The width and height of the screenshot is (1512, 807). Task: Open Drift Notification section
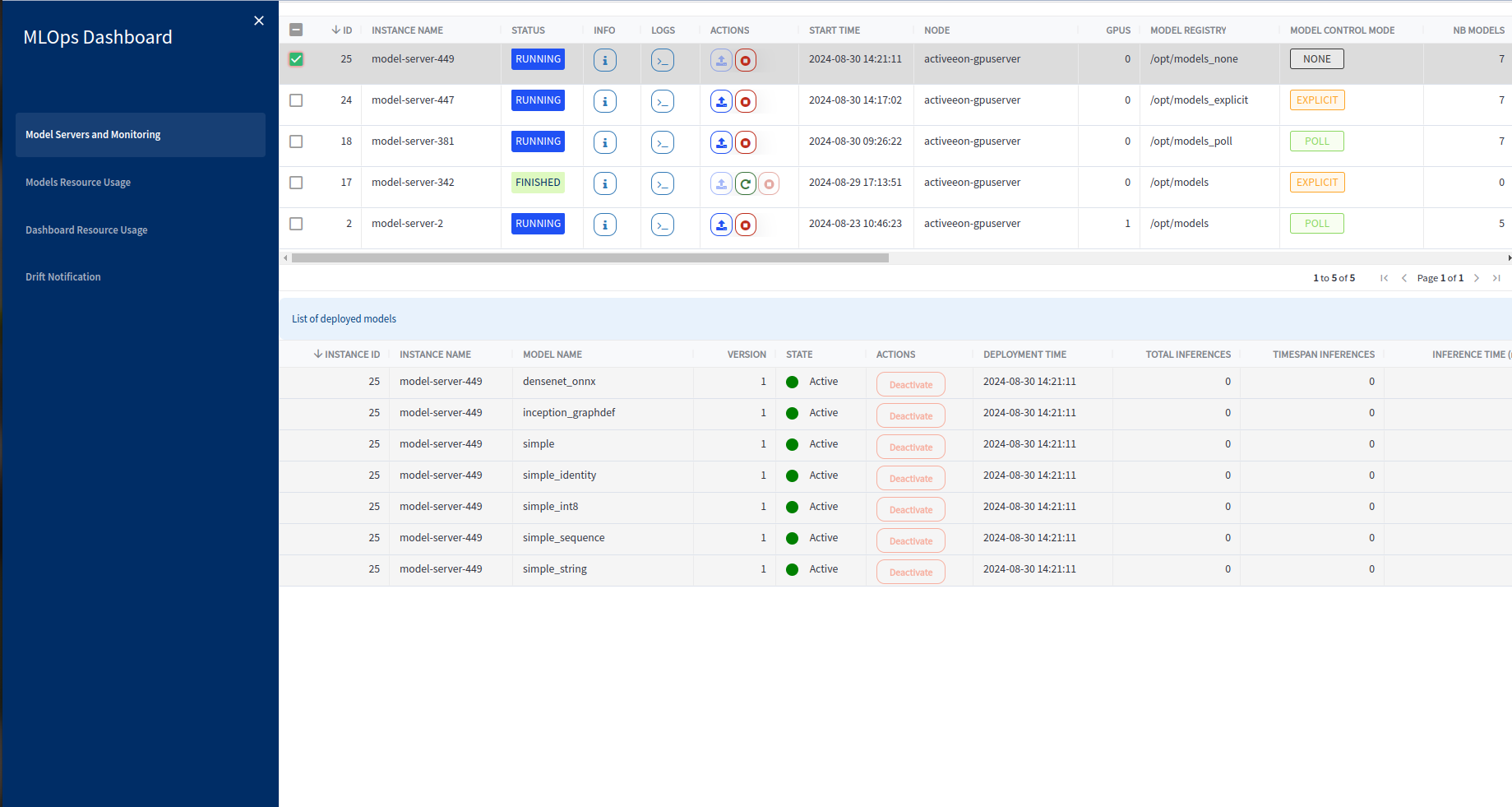tap(63, 277)
